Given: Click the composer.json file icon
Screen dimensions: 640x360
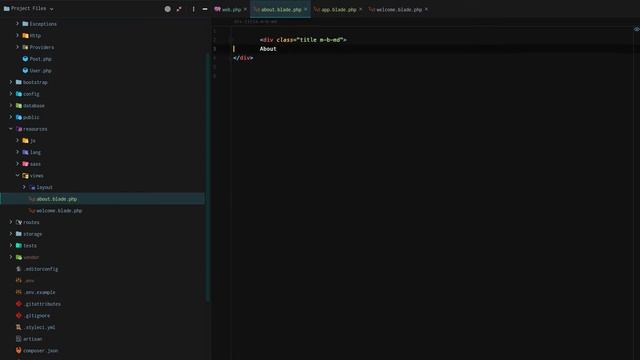Looking at the screenshot, I should [x=19, y=350].
